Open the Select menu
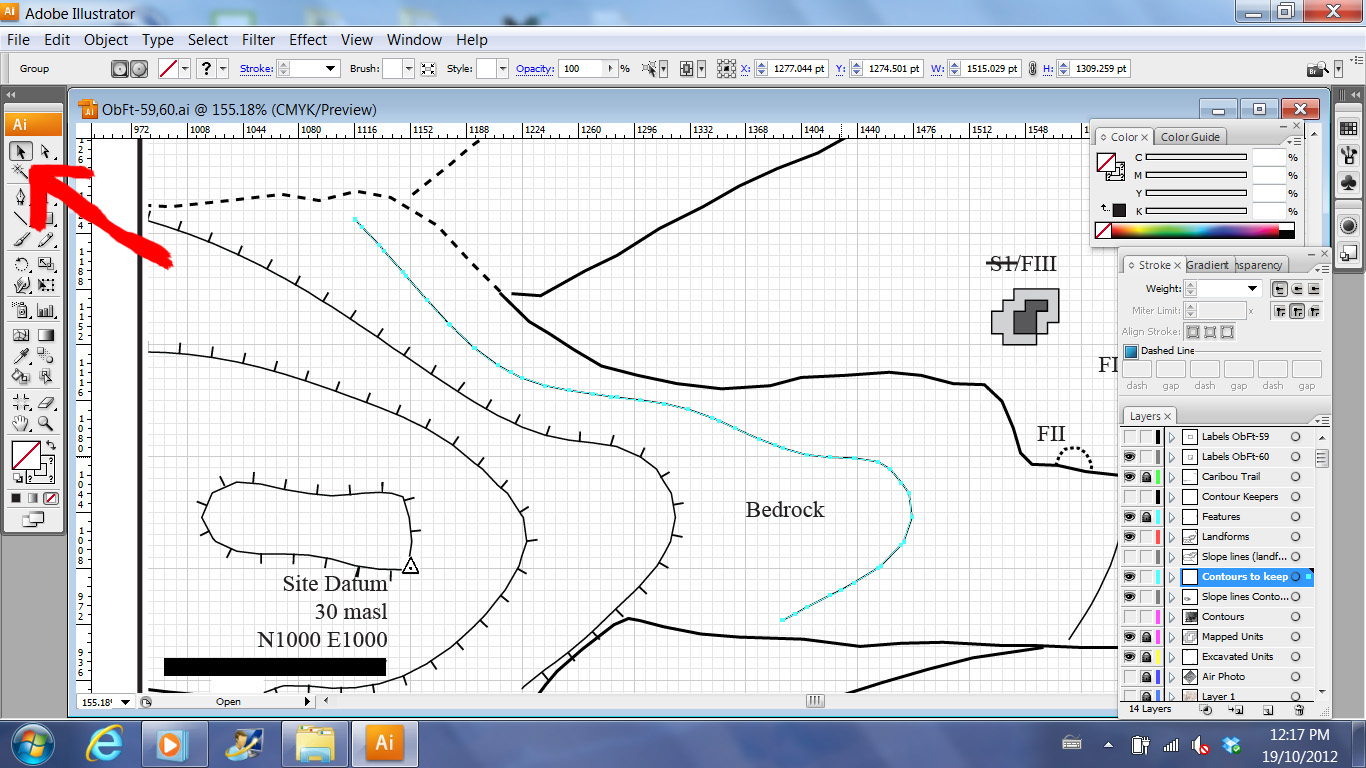This screenshot has width=1366, height=768. [207, 40]
